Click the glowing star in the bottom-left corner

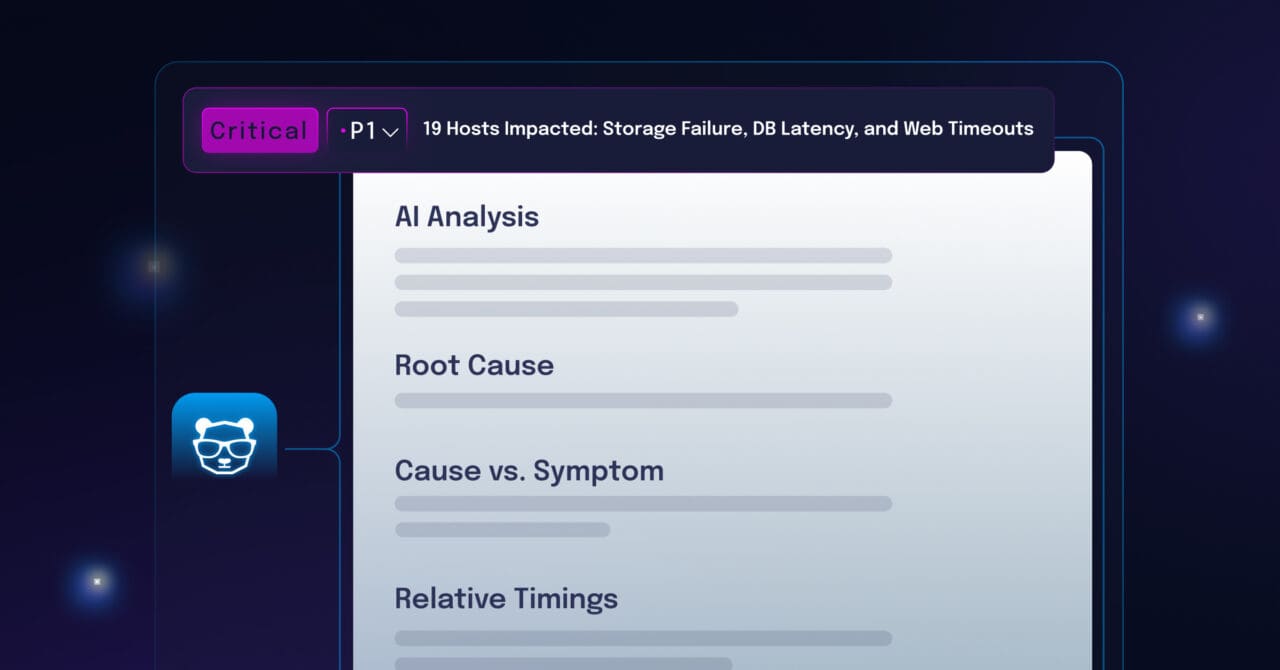click(97, 581)
